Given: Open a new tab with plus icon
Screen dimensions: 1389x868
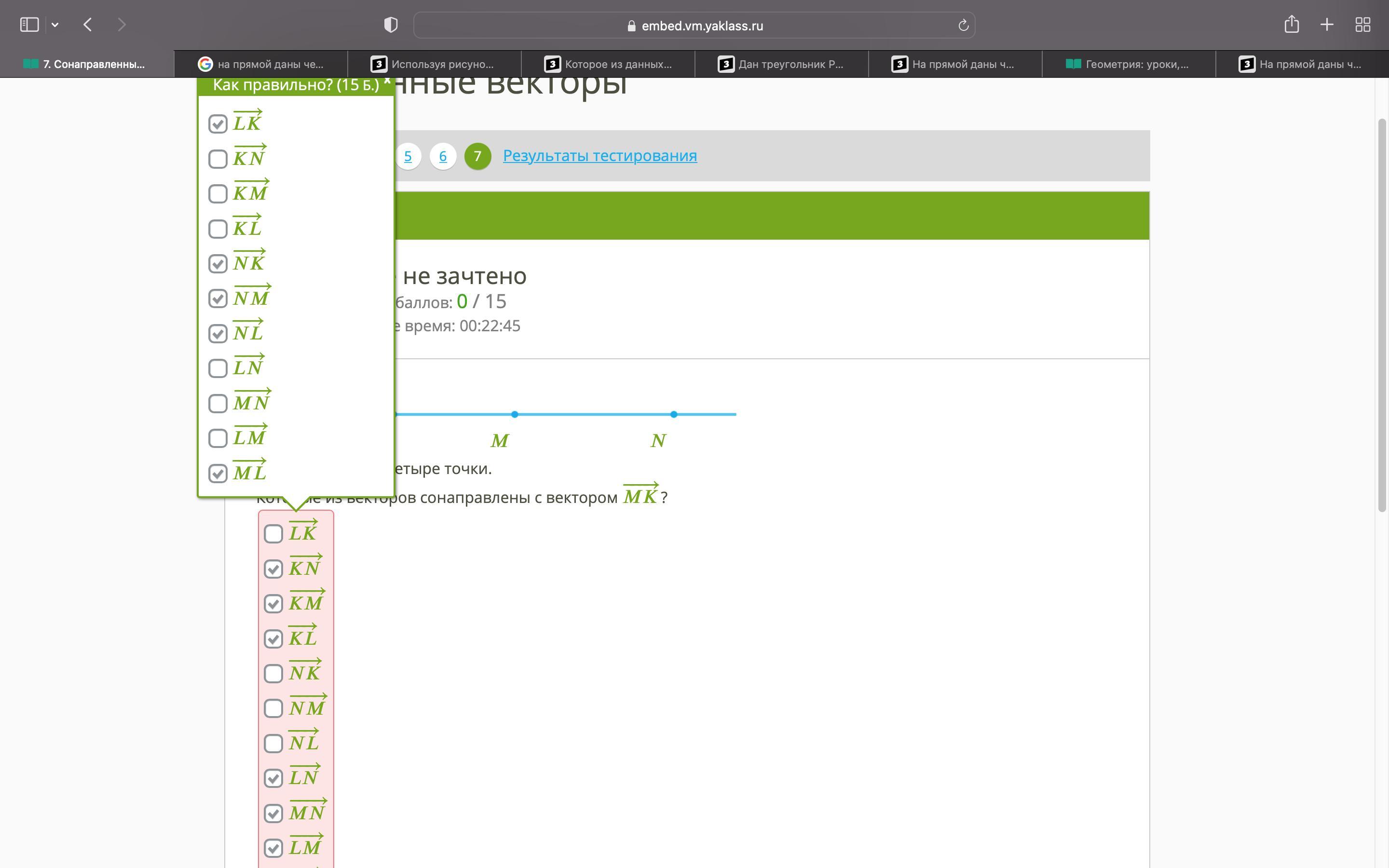Looking at the screenshot, I should point(1327,25).
